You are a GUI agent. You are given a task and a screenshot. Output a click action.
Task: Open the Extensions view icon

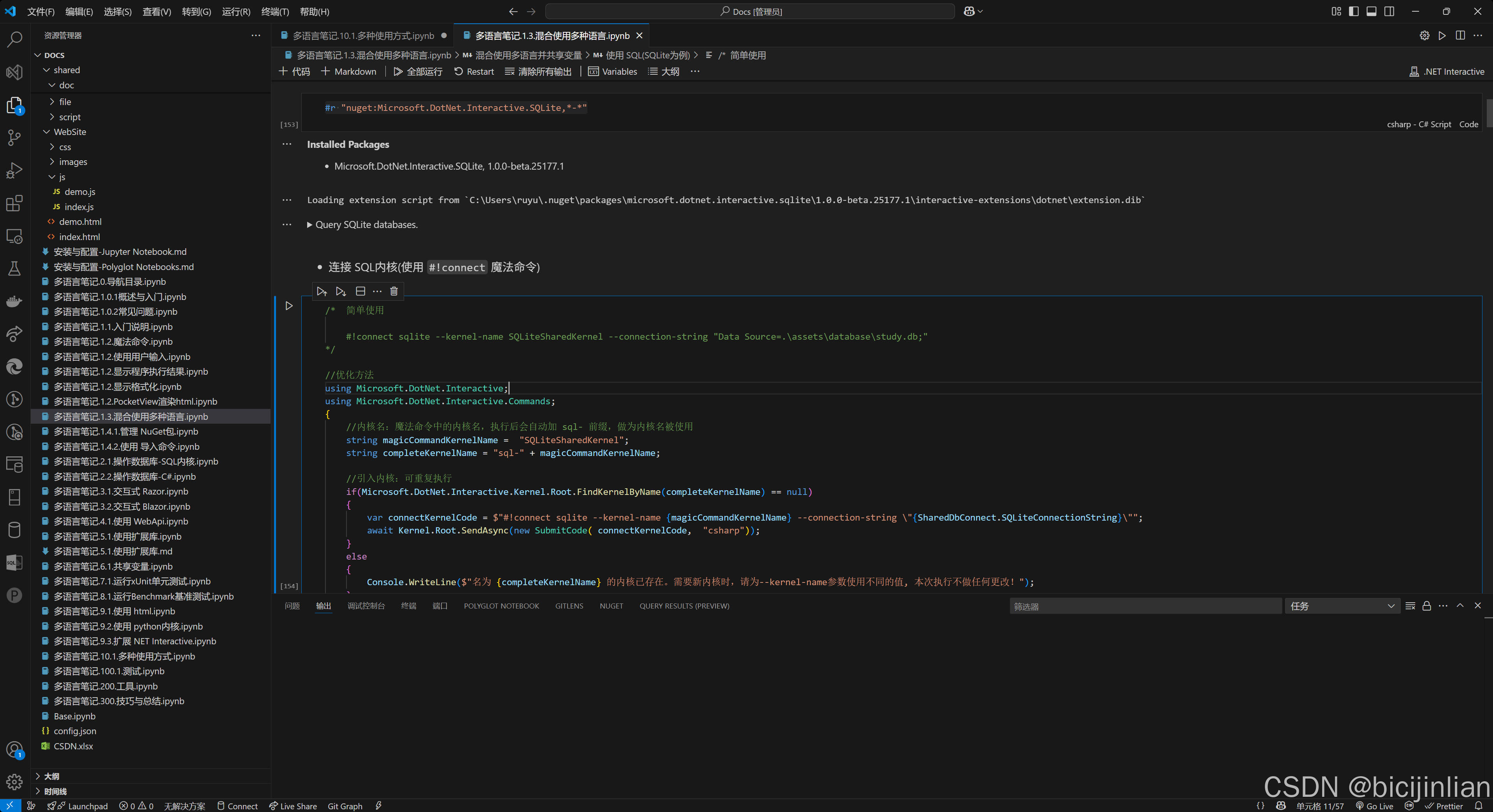pos(14,203)
